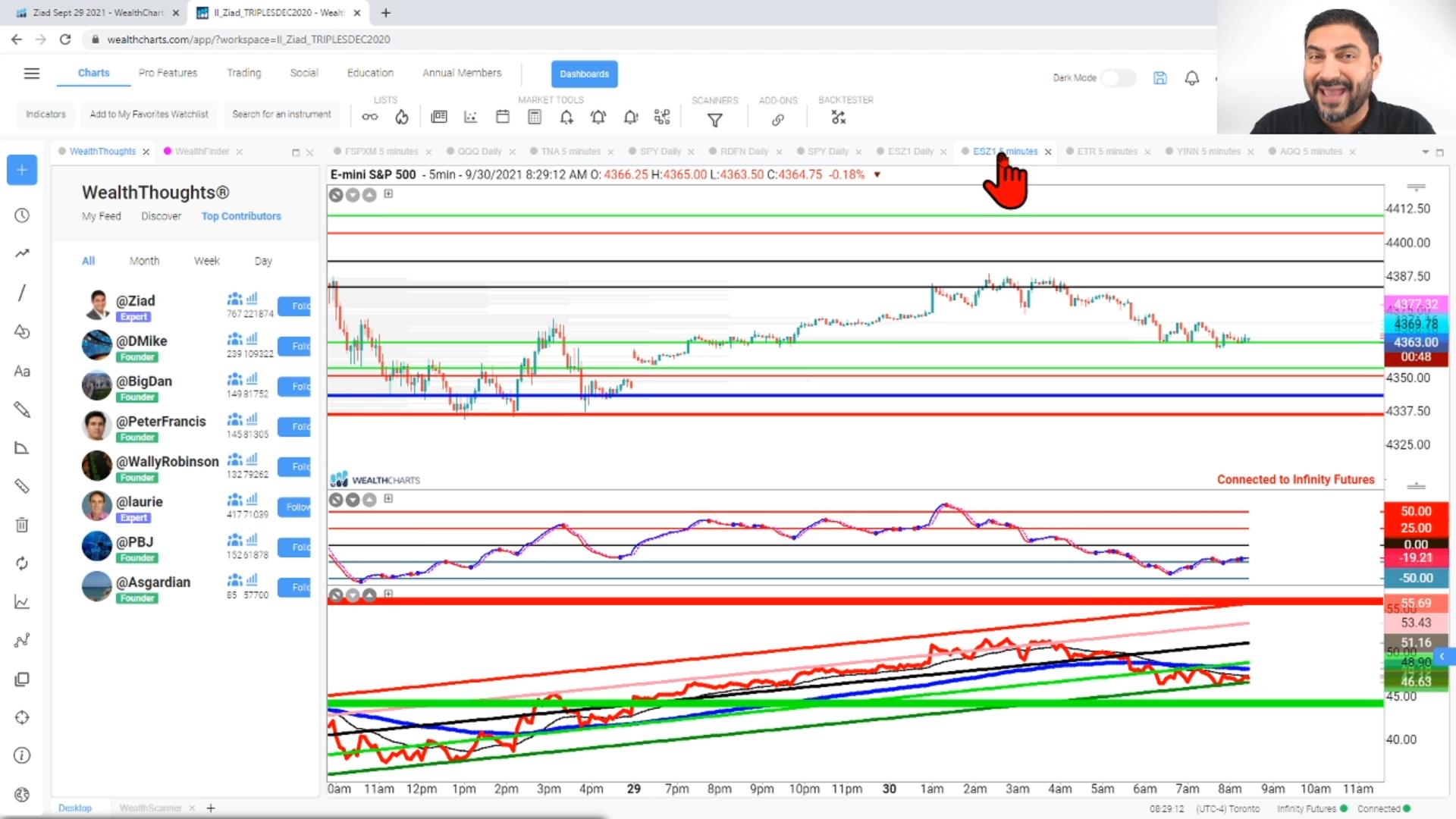The image size is (1456, 819).
Task: Click the refresh sync icon in sidebar
Action: tap(22, 563)
